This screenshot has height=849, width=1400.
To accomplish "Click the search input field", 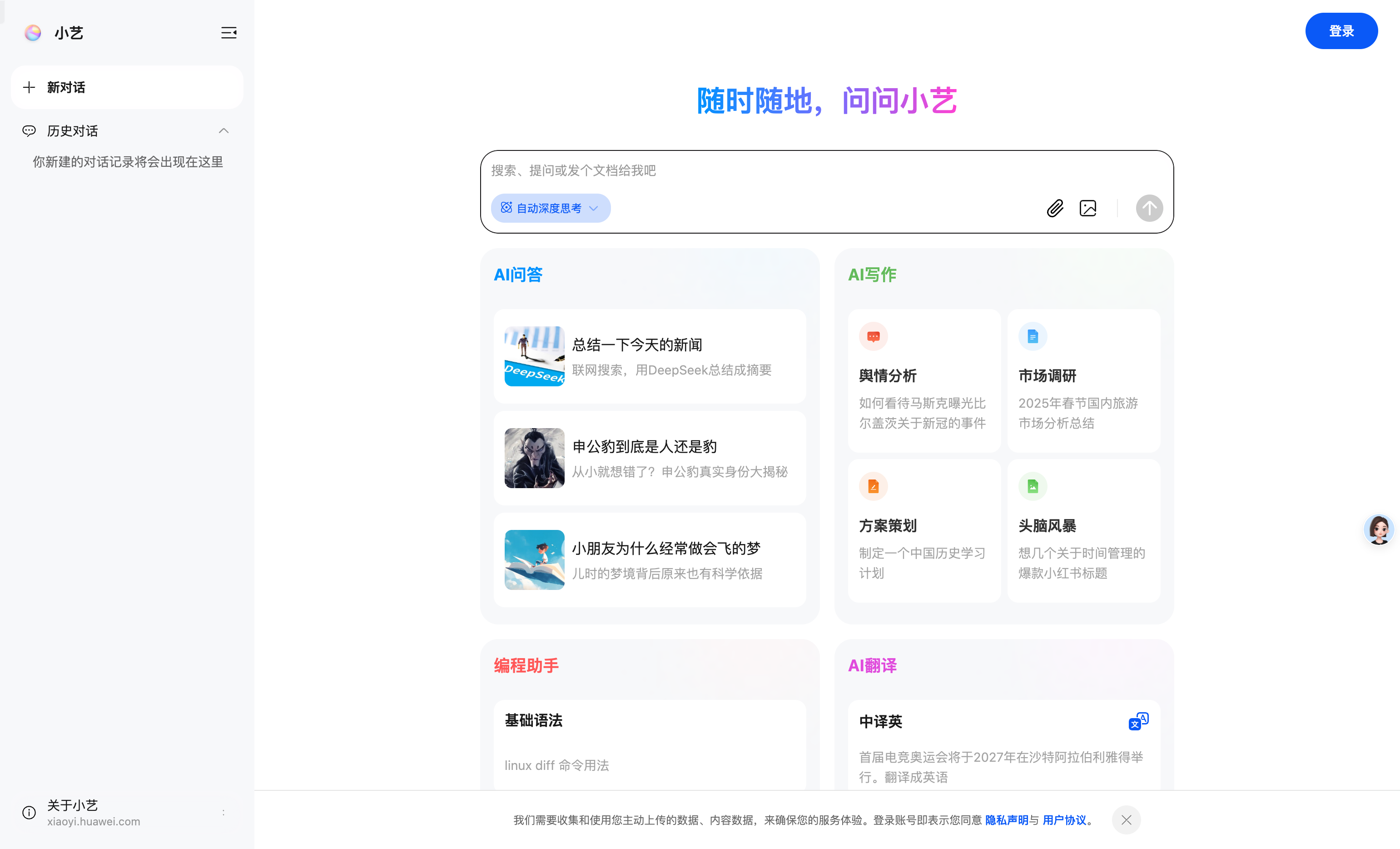I will [x=739, y=170].
